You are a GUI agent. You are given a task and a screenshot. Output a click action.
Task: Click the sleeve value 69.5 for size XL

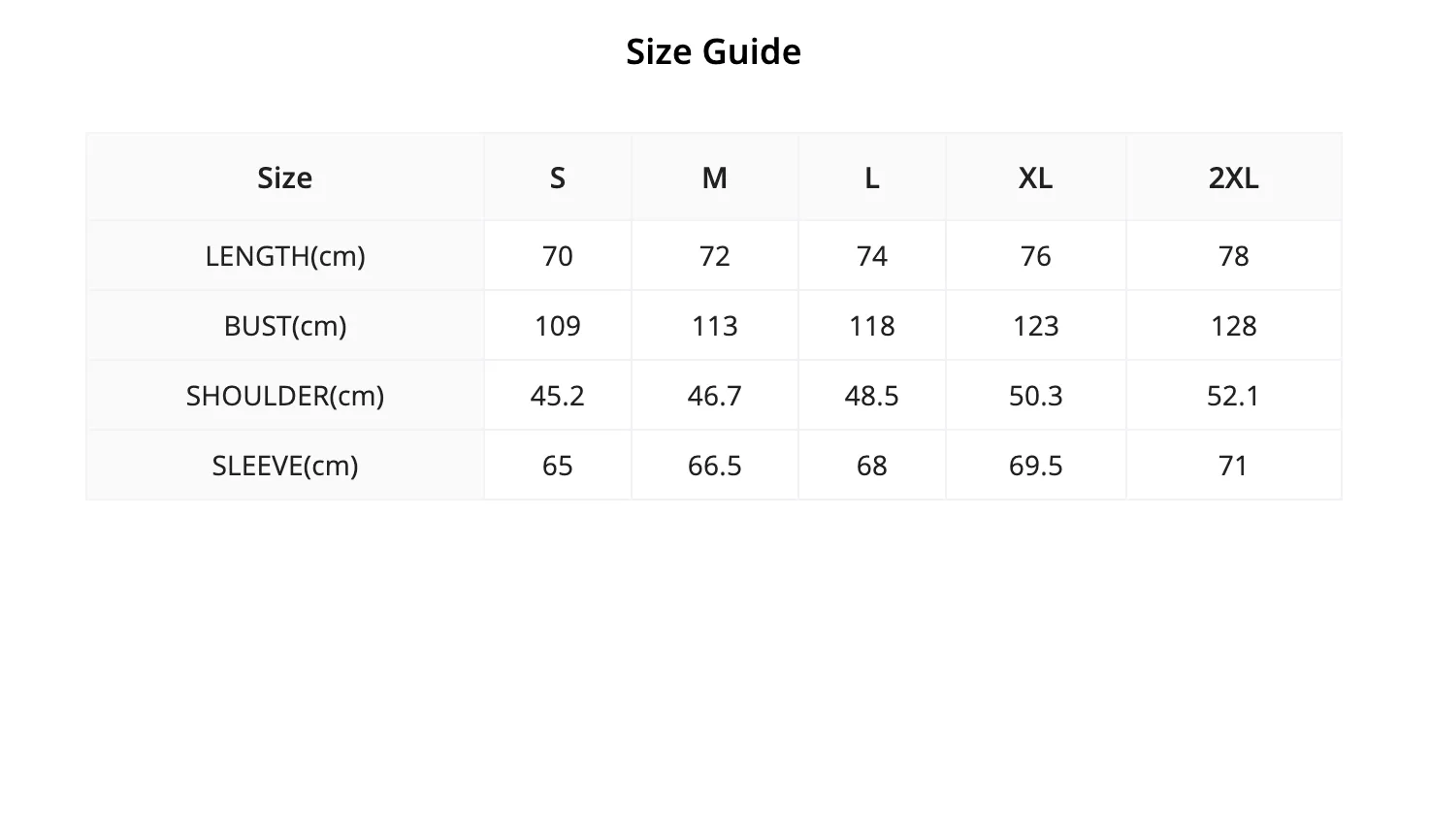pyautogui.click(x=1036, y=466)
